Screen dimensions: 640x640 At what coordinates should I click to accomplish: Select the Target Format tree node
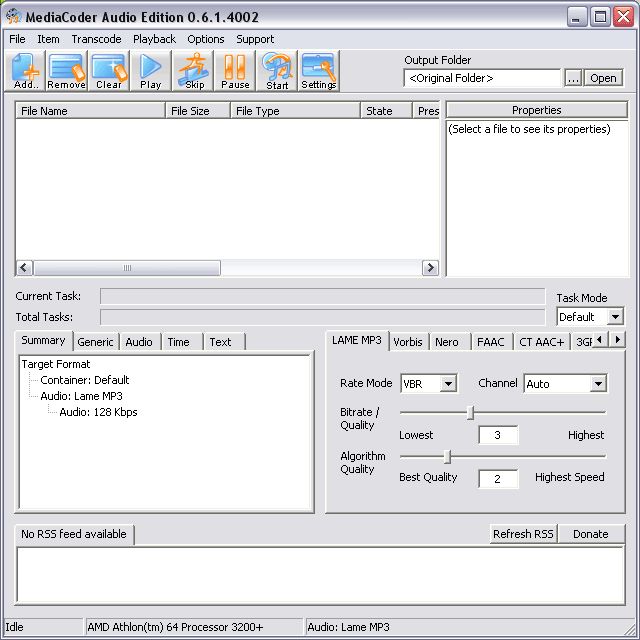56,364
